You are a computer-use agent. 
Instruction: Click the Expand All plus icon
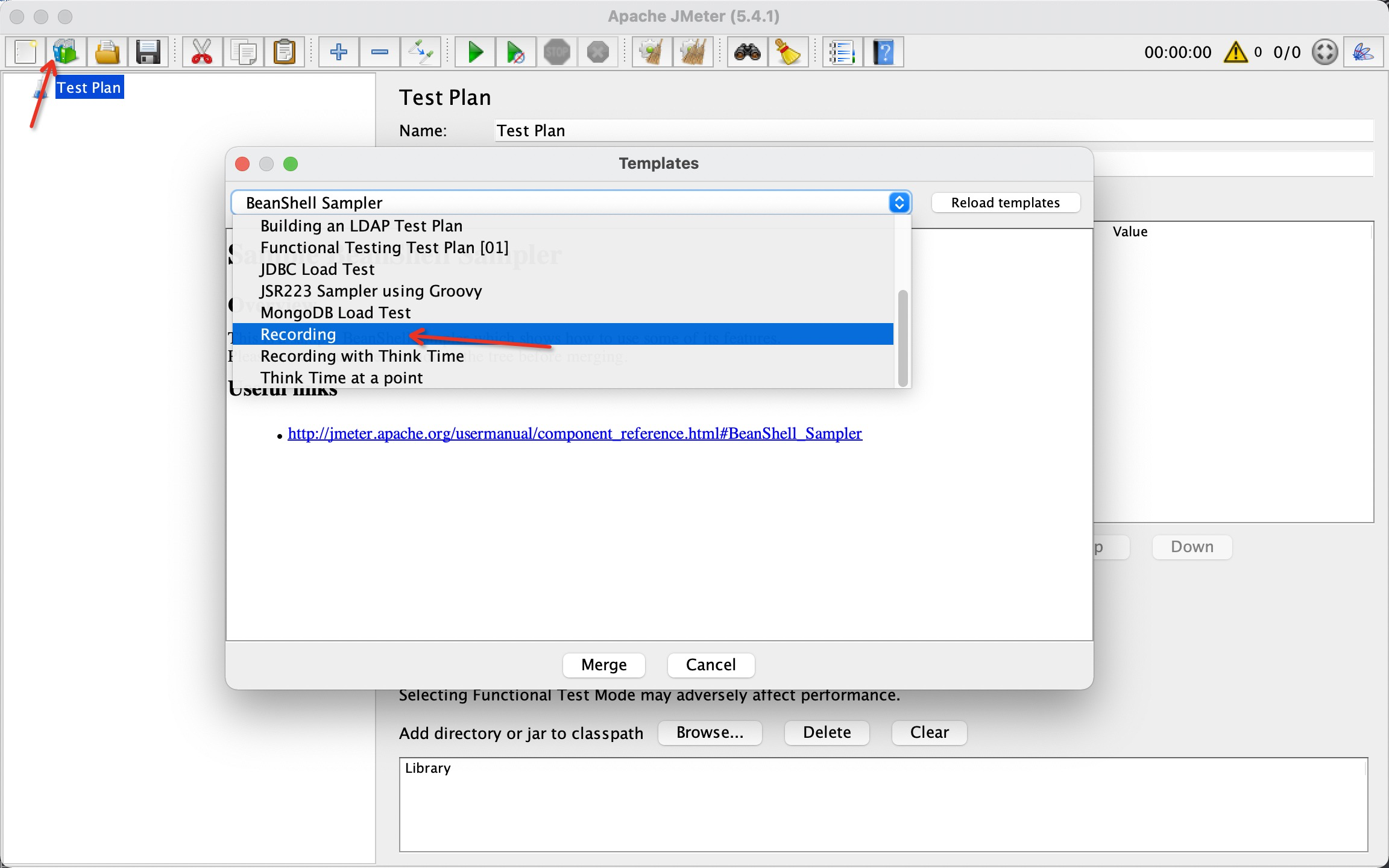[x=339, y=52]
